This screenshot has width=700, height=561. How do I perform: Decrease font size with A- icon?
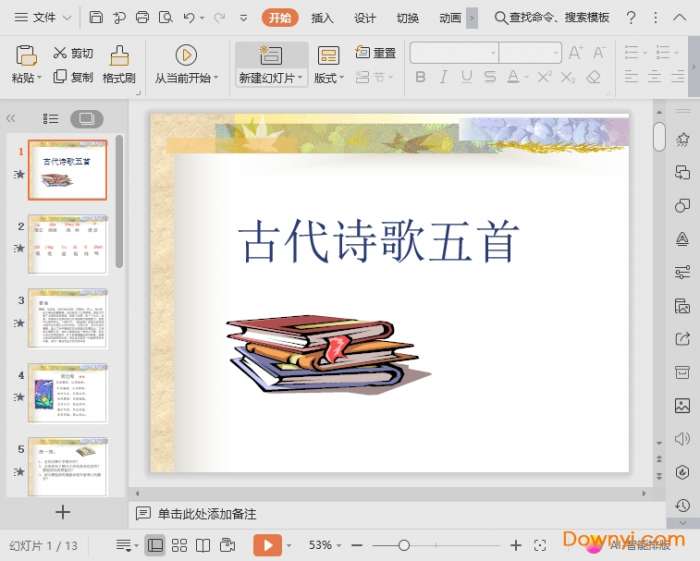click(x=599, y=53)
